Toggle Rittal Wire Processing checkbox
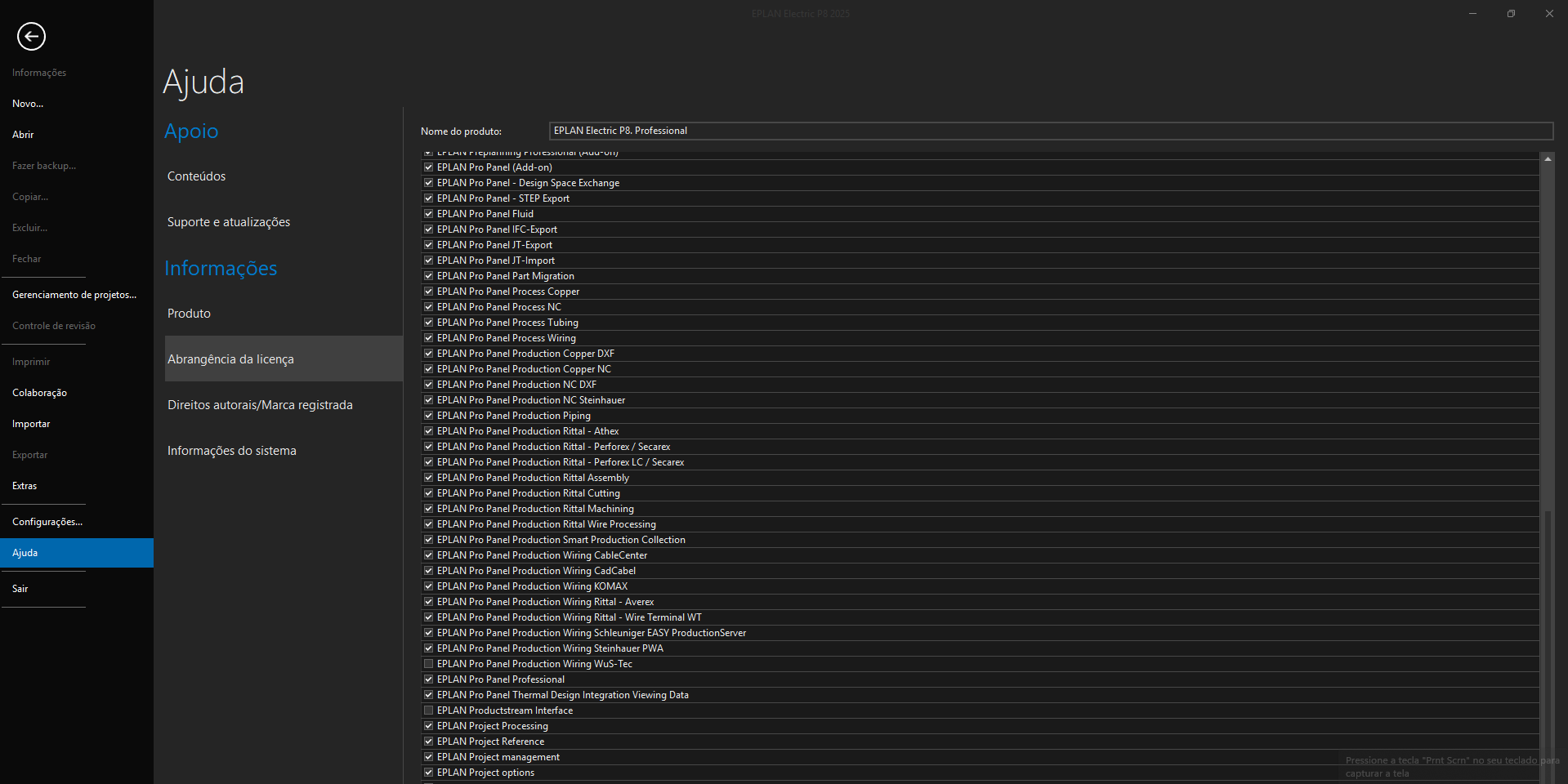The image size is (1568, 784). [428, 524]
